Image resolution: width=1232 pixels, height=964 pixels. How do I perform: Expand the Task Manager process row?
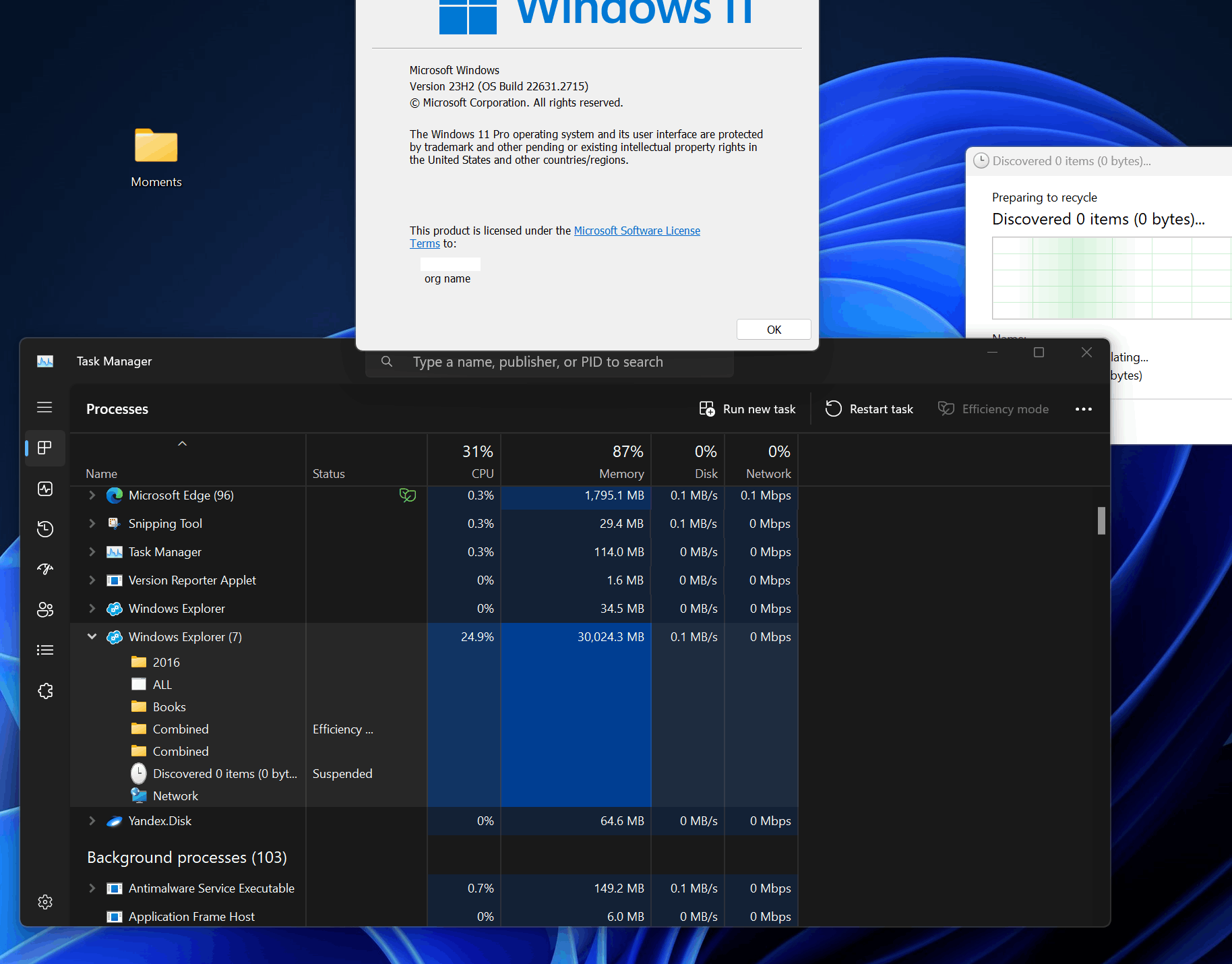[92, 552]
